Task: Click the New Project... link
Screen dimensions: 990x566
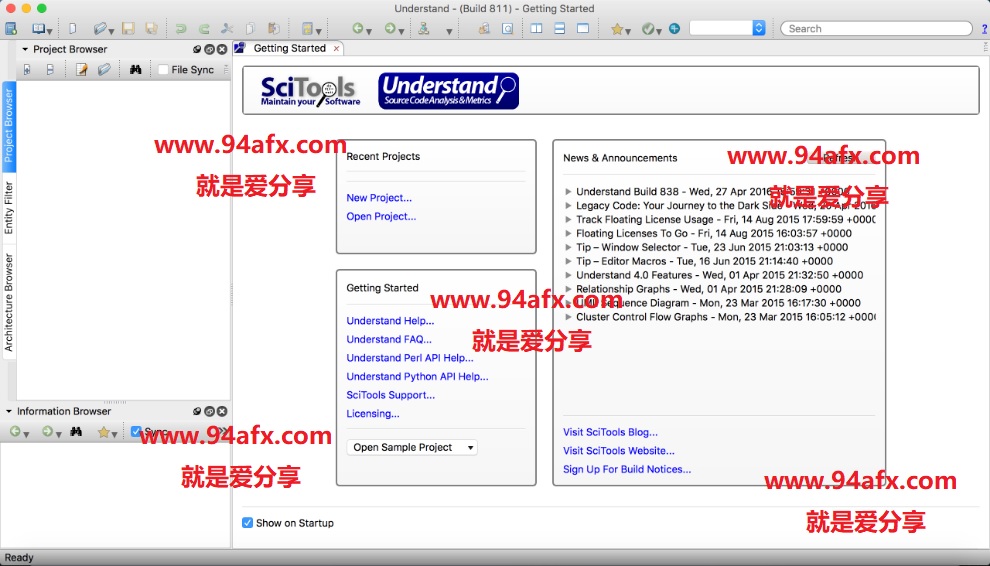Action: [x=379, y=198]
